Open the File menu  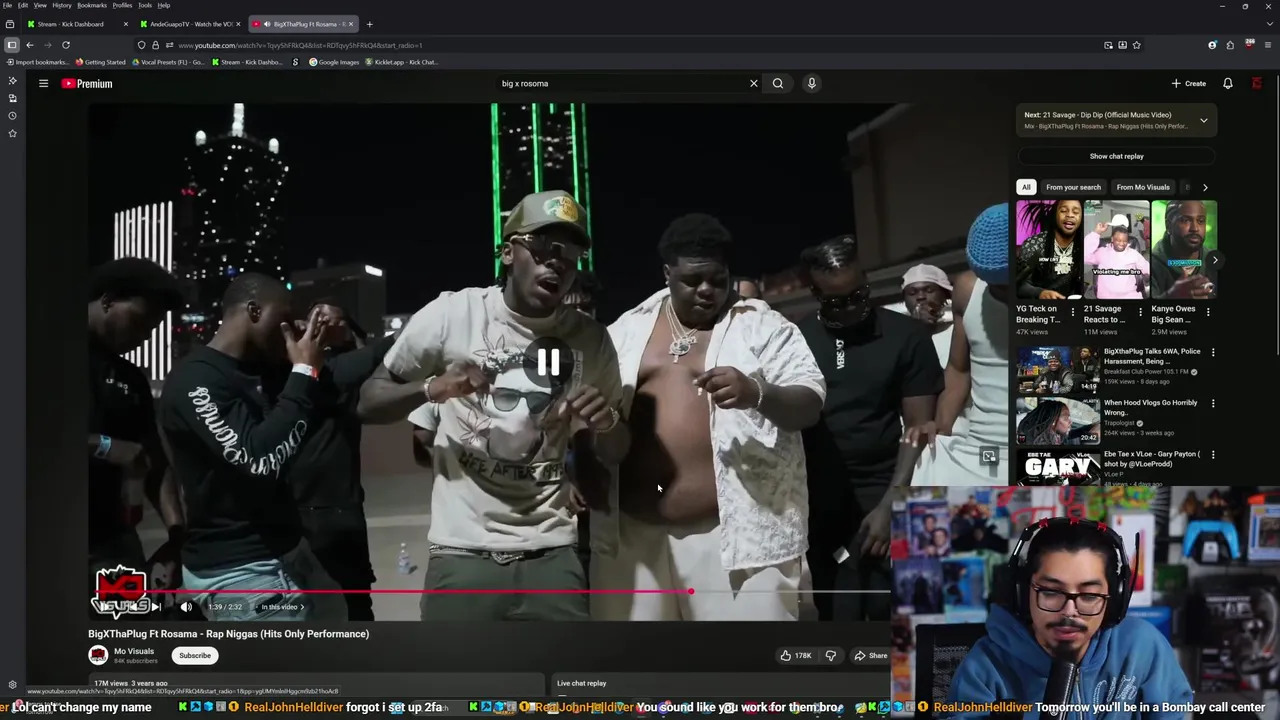8,5
